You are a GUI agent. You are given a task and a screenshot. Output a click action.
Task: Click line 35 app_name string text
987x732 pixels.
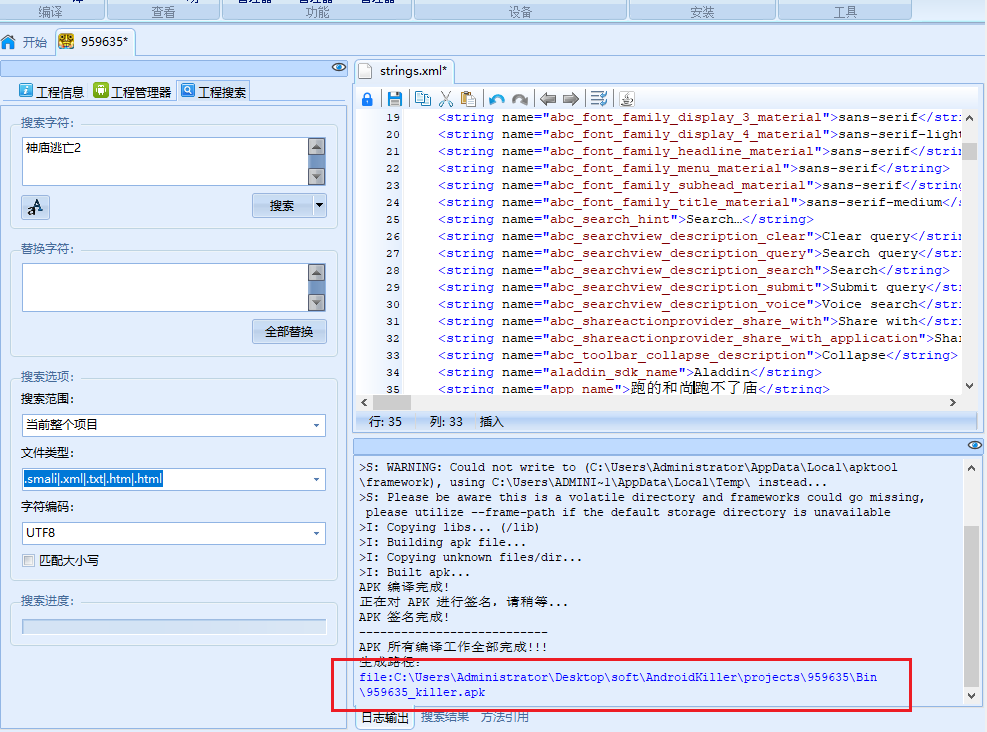click(633, 388)
